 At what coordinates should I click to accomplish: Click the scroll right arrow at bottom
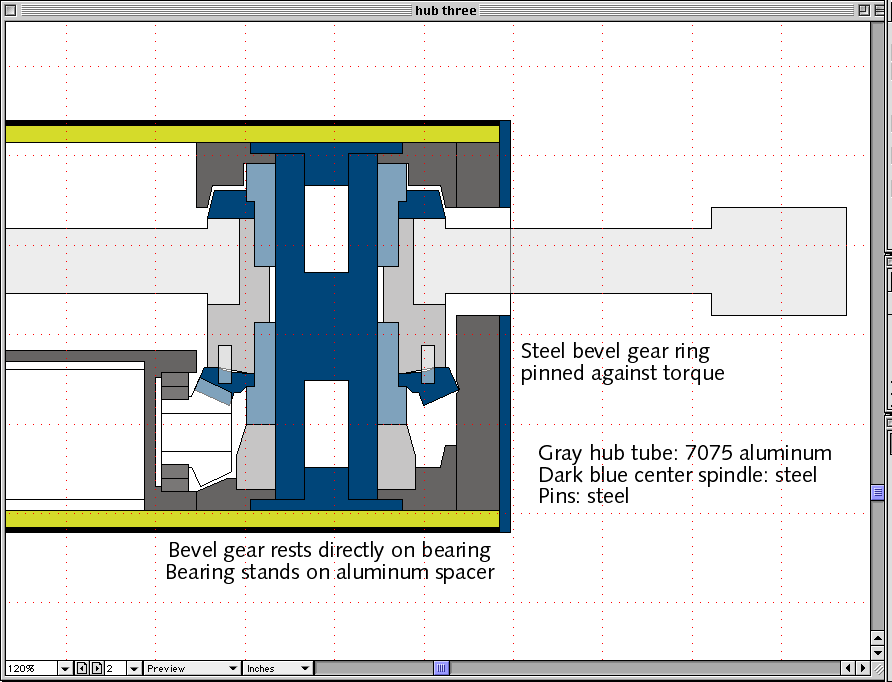coord(863,668)
